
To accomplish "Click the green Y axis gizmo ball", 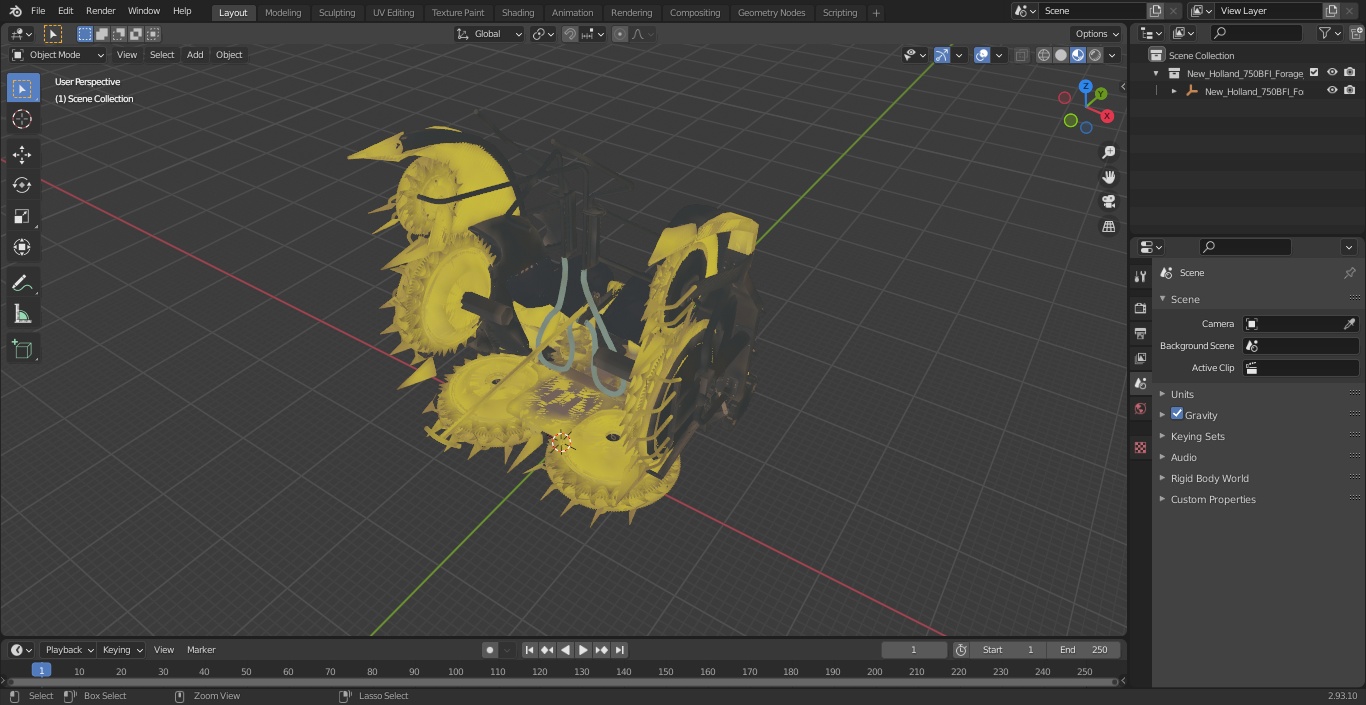I will pos(1100,94).
